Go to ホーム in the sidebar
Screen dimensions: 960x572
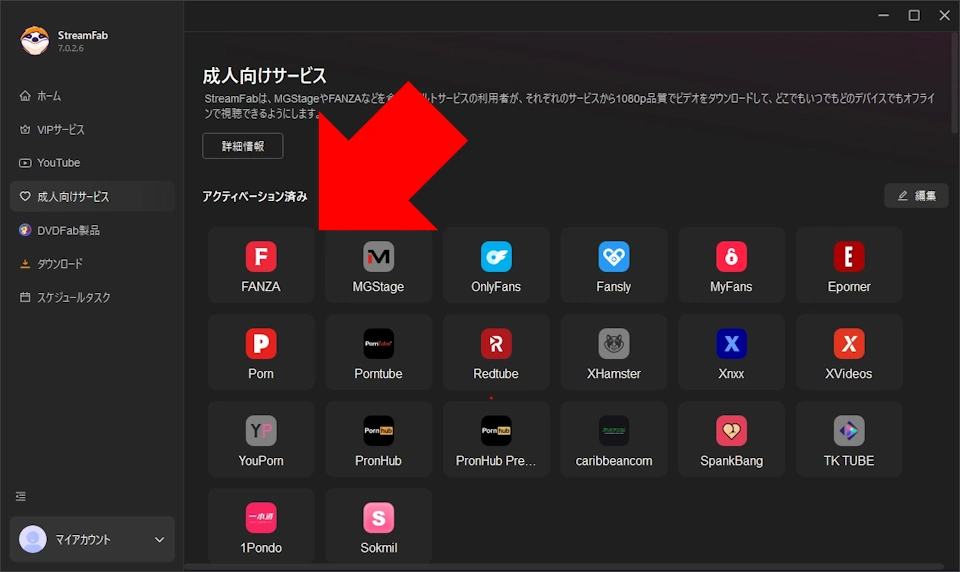click(x=92, y=96)
